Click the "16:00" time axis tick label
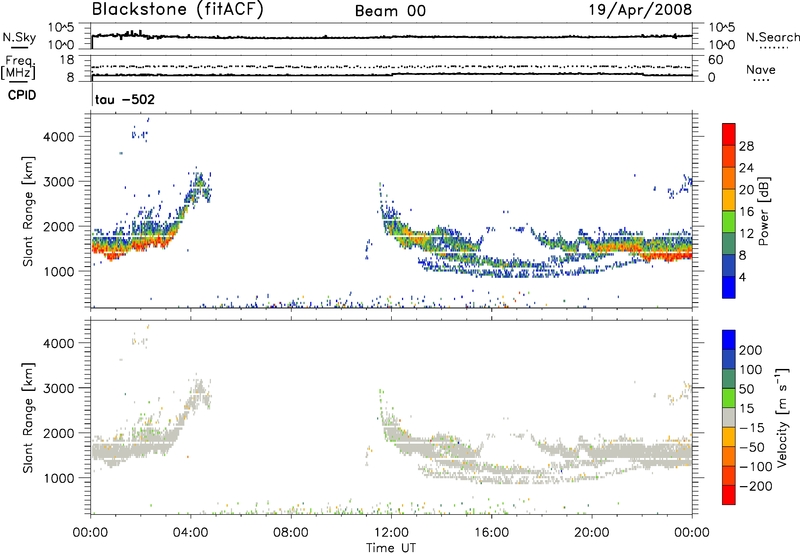Viewport: 800px width, 554px height. [491, 533]
